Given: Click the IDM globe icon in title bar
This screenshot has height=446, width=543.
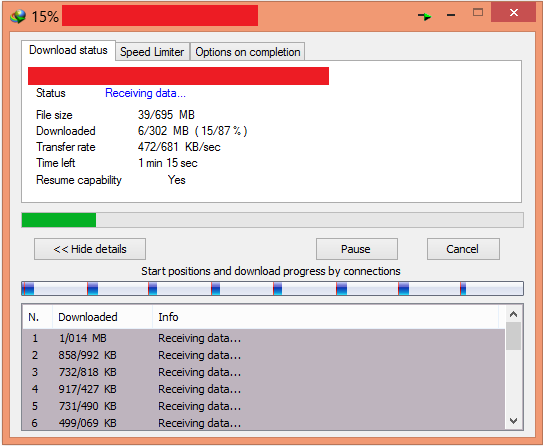Looking at the screenshot, I should pyautogui.click(x=18, y=16).
